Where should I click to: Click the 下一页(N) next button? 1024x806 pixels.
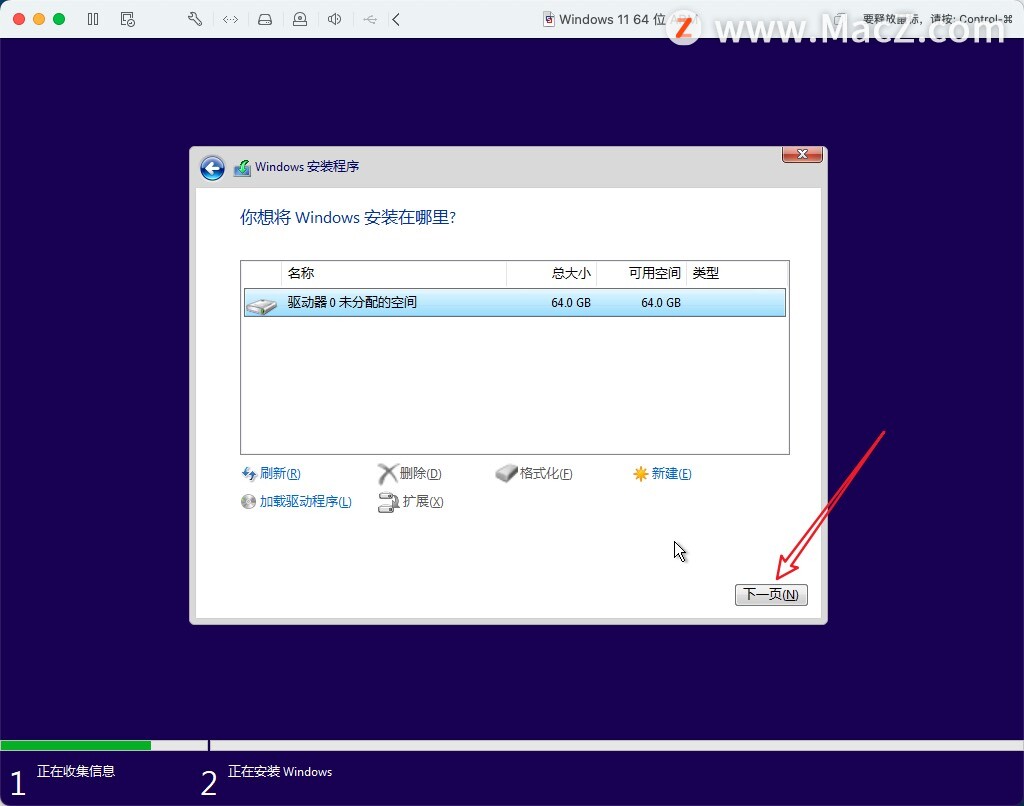coord(771,594)
